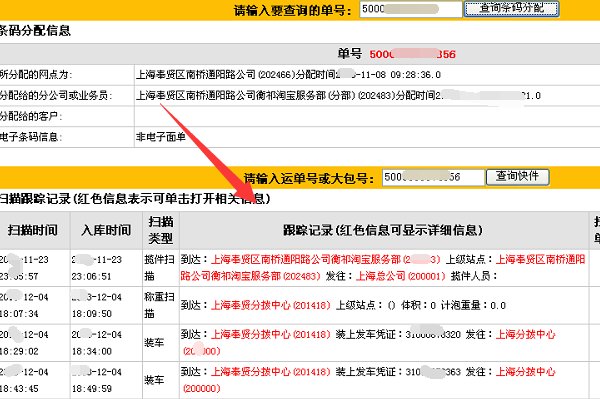Click the 揽件扫描 scan type cell
This screenshot has height=399, width=600.
(x=160, y=267)
